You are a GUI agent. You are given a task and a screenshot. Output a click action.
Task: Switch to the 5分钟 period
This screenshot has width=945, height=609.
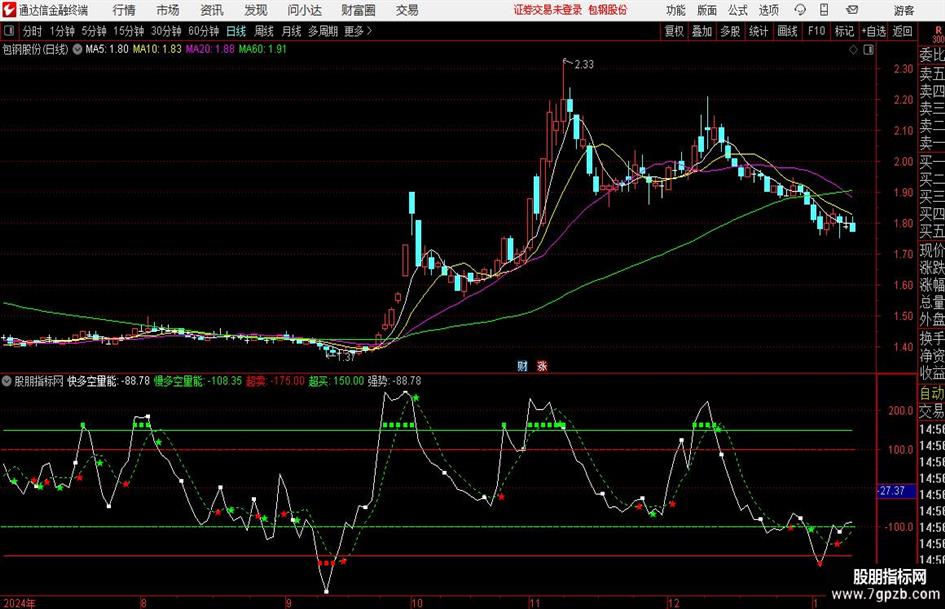pos(94,31)
